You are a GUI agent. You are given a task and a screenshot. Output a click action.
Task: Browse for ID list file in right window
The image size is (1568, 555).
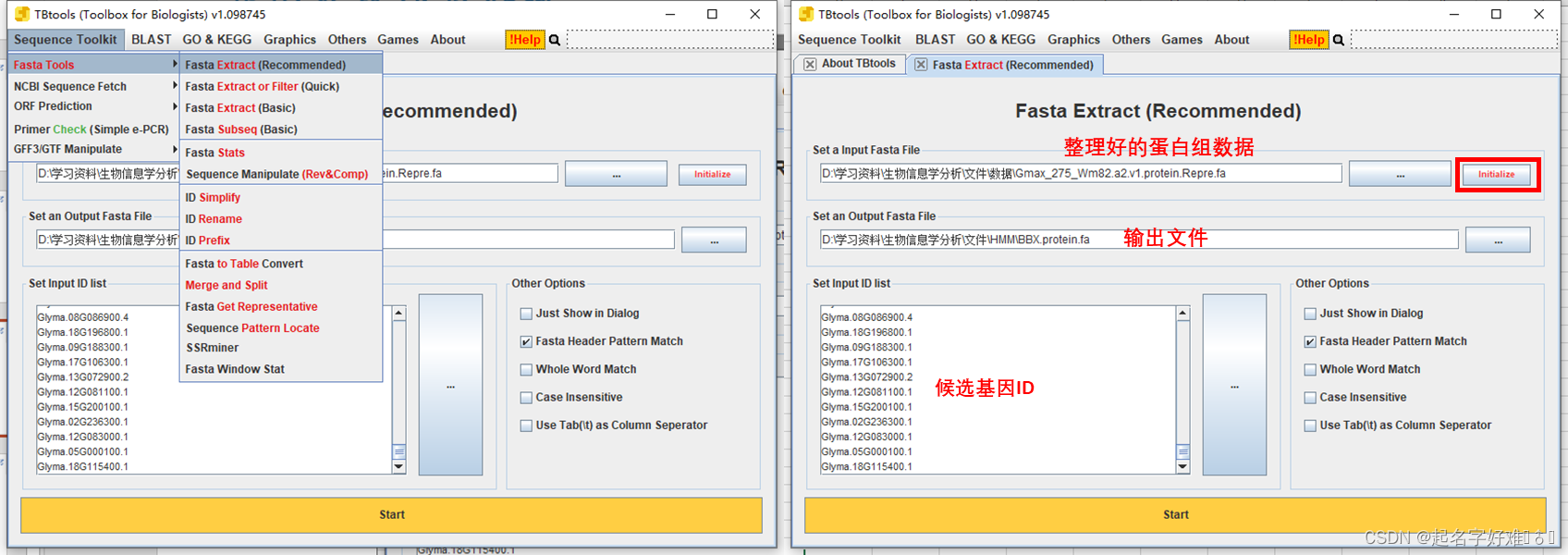coord(1234,385)
